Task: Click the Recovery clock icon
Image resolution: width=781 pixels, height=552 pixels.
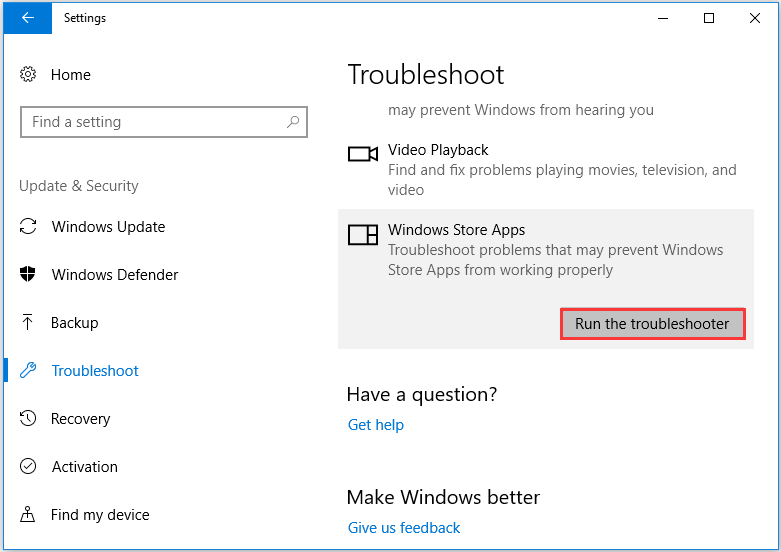Action: click(x=28, y=418)
